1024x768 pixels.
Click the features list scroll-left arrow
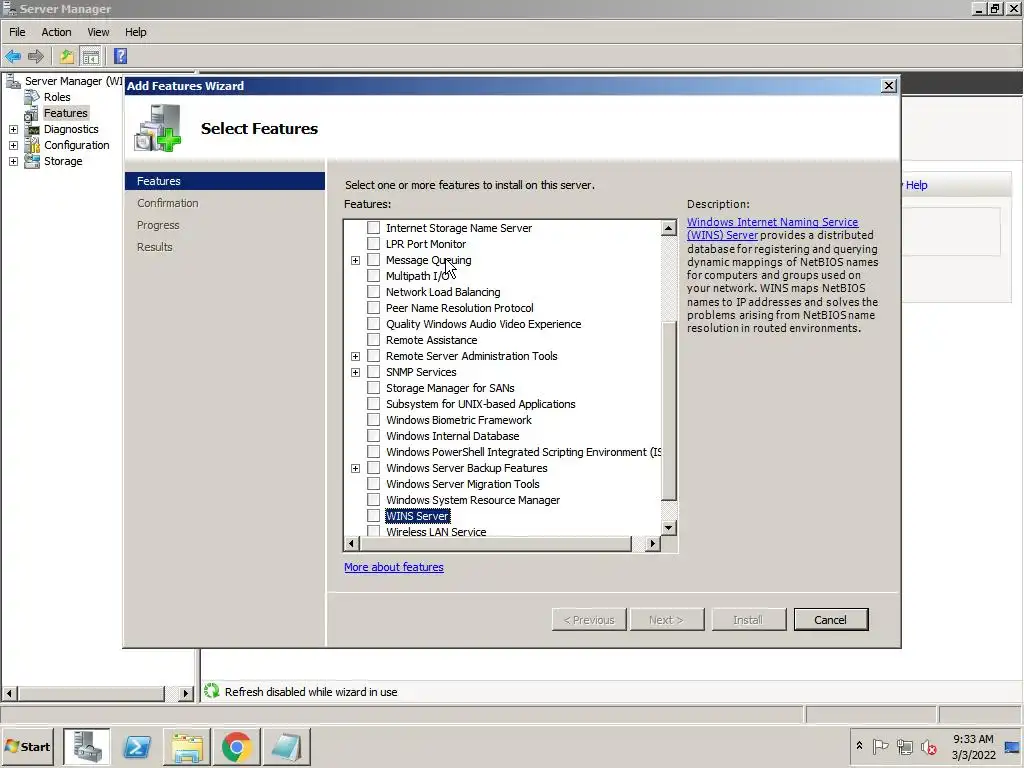point(351,543)
